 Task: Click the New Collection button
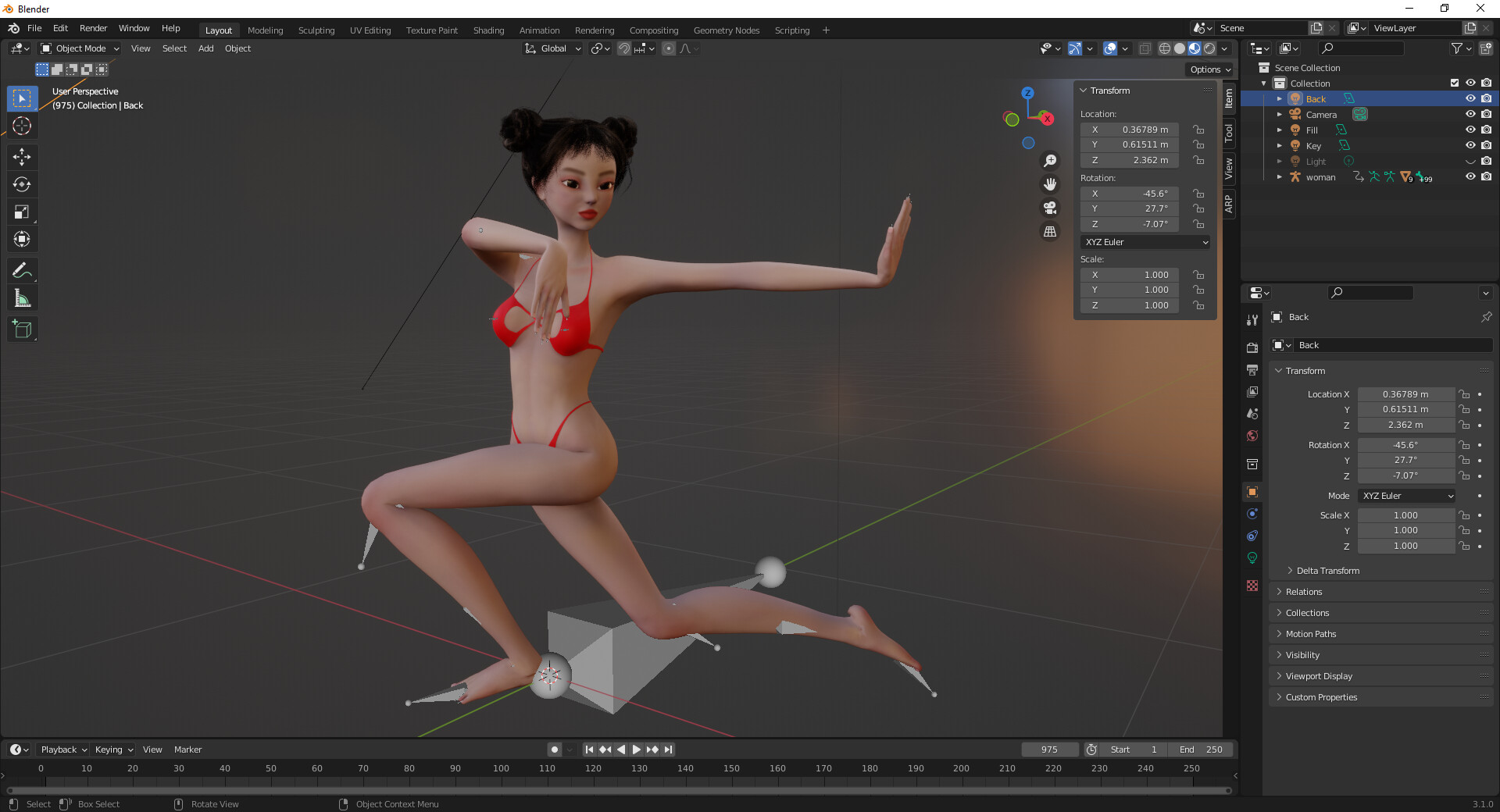click(1485, 48)
